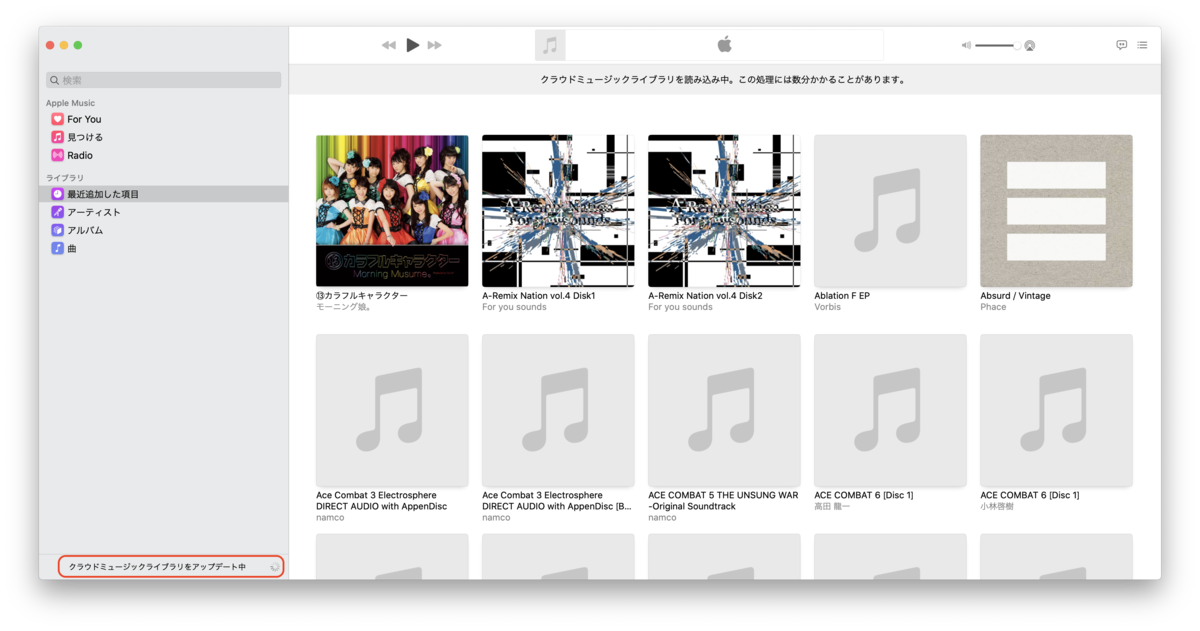Click the speaker volume icon
This screenshot has height=631, width=1200.
pos(966,45)
